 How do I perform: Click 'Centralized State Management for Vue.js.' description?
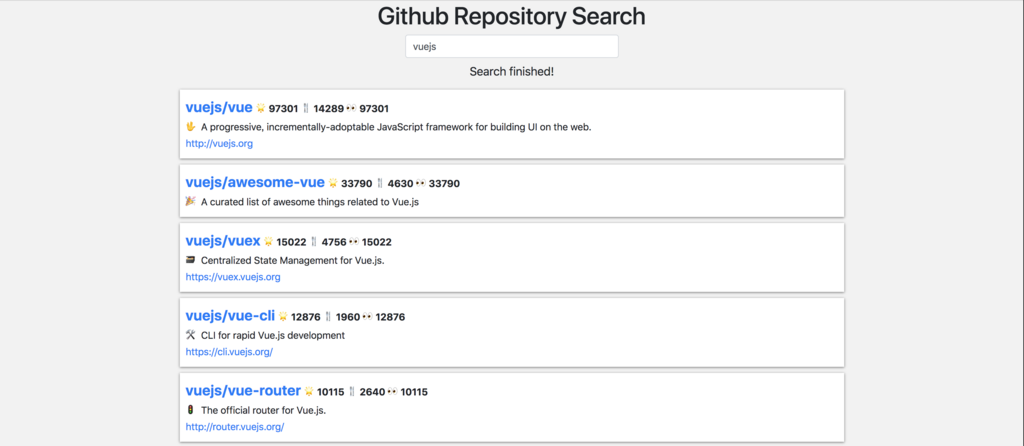293,261
